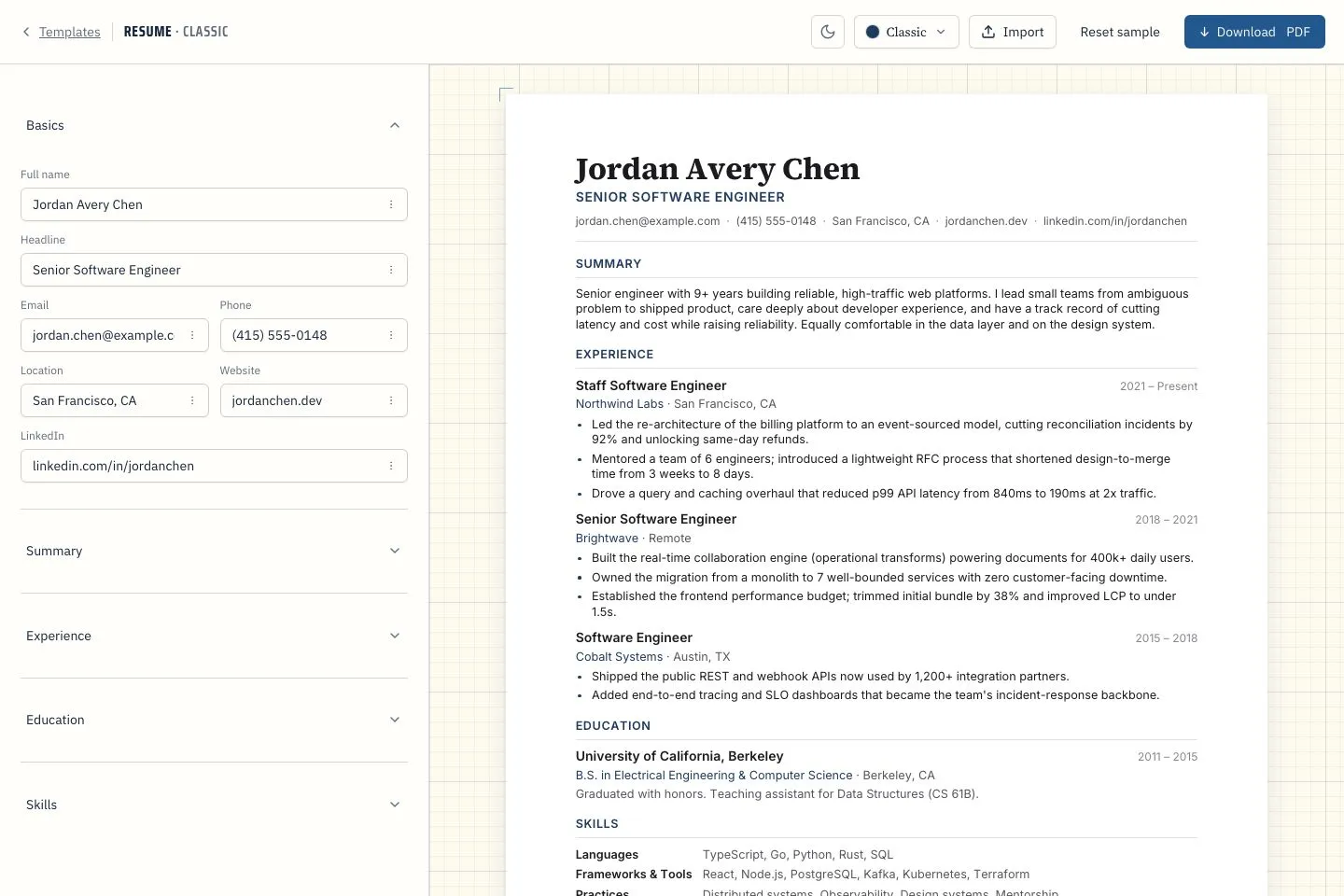Collapse the Basics section
Image resolution: width=1344 pixels, height=896 pixels.
point(214,125)
